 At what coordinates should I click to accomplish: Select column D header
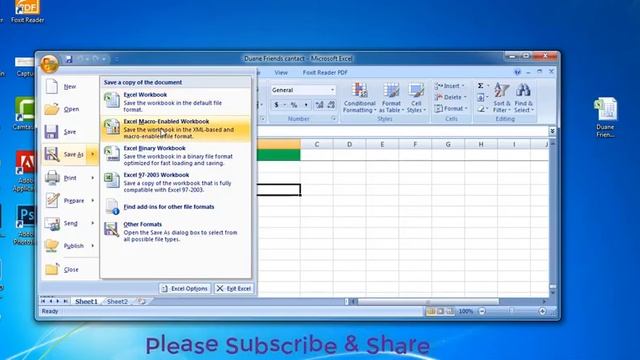coord(349,144)
